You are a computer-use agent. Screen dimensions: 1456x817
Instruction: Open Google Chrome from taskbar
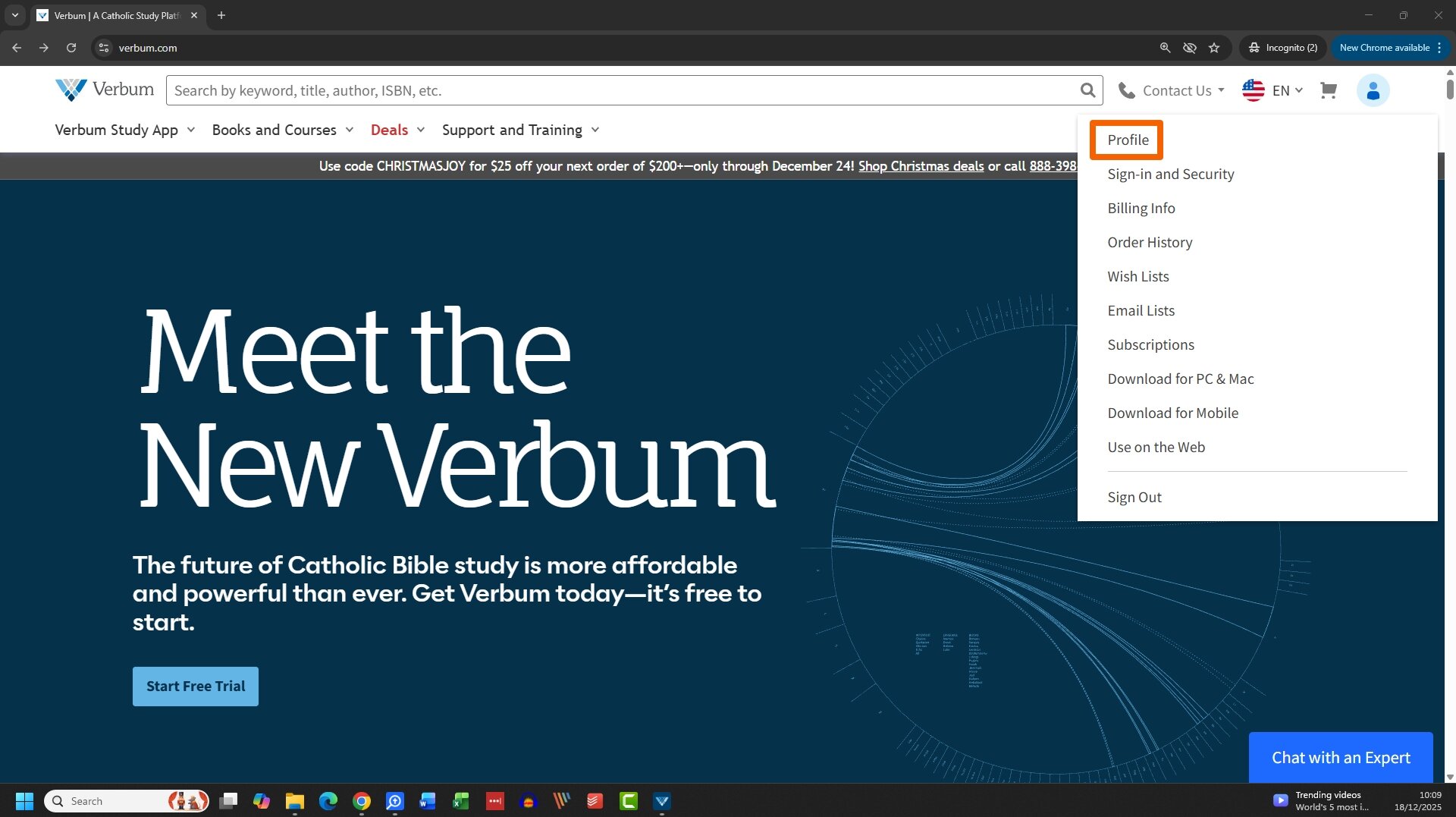(362, 801)
